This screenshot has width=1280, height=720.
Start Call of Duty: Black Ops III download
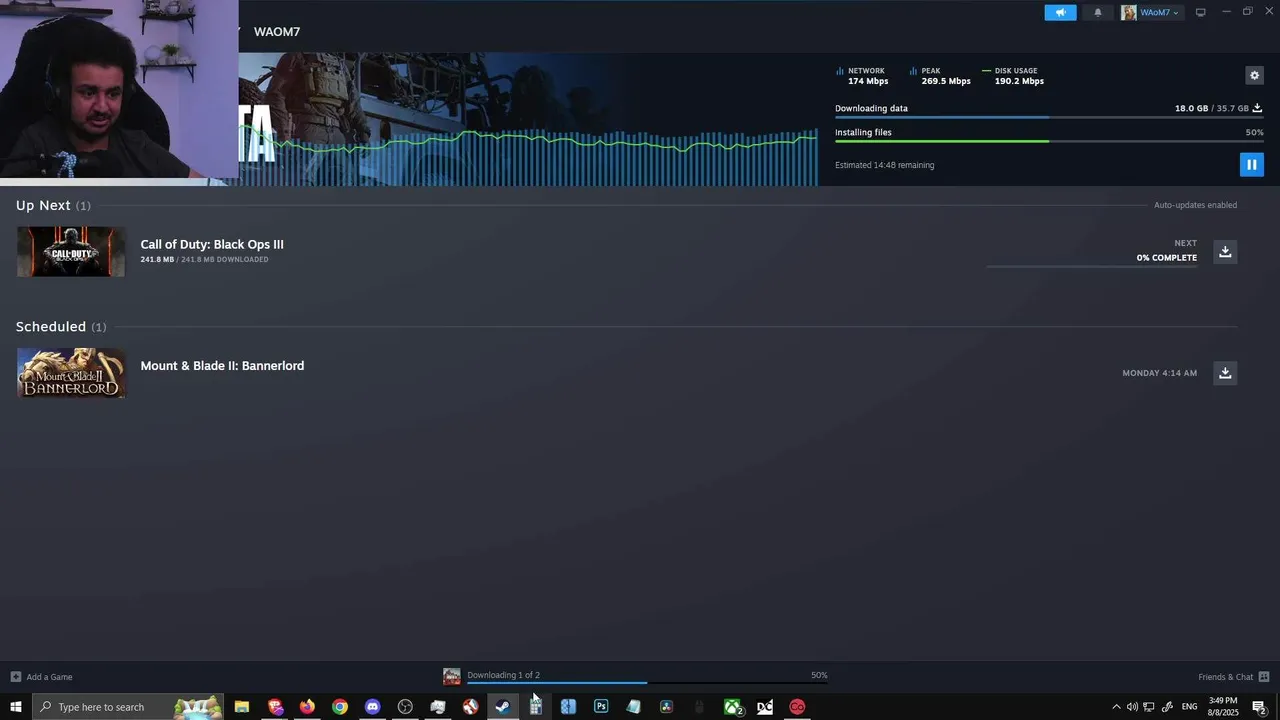[x=1225, y=251]
